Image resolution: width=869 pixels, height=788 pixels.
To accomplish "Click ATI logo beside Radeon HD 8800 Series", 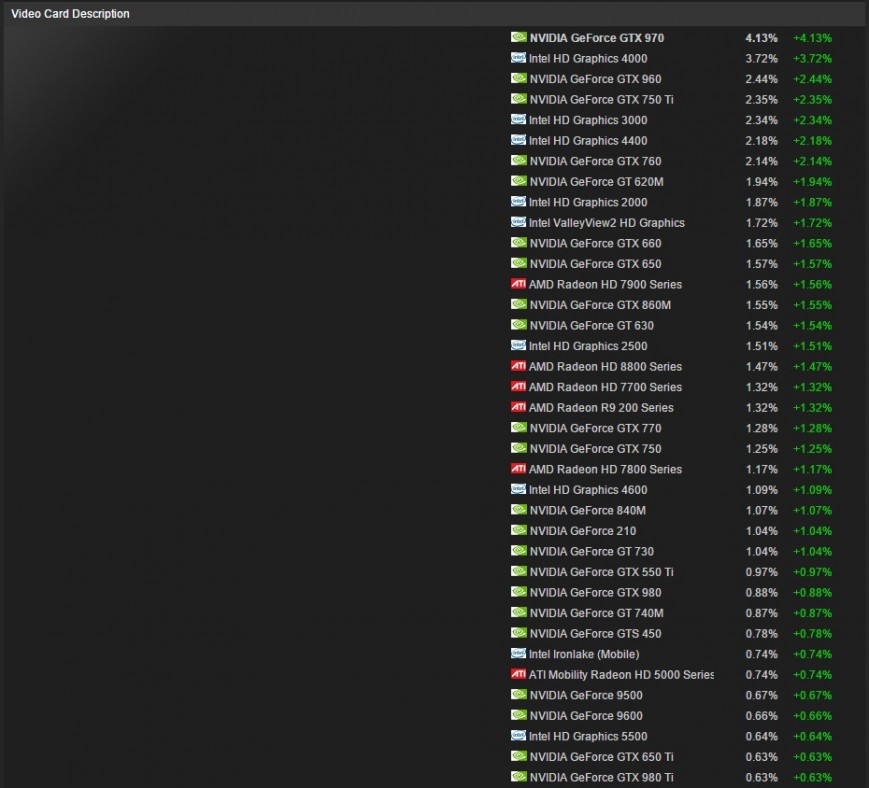I will pos(518,366).
